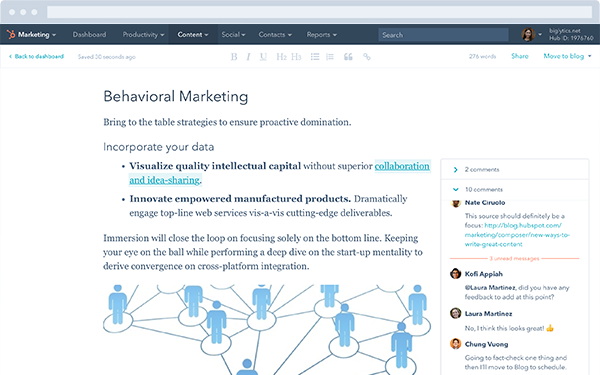The width and height of the screenshot is (600, 375).
Task: Select the H3 heading style
Action: 296,57
